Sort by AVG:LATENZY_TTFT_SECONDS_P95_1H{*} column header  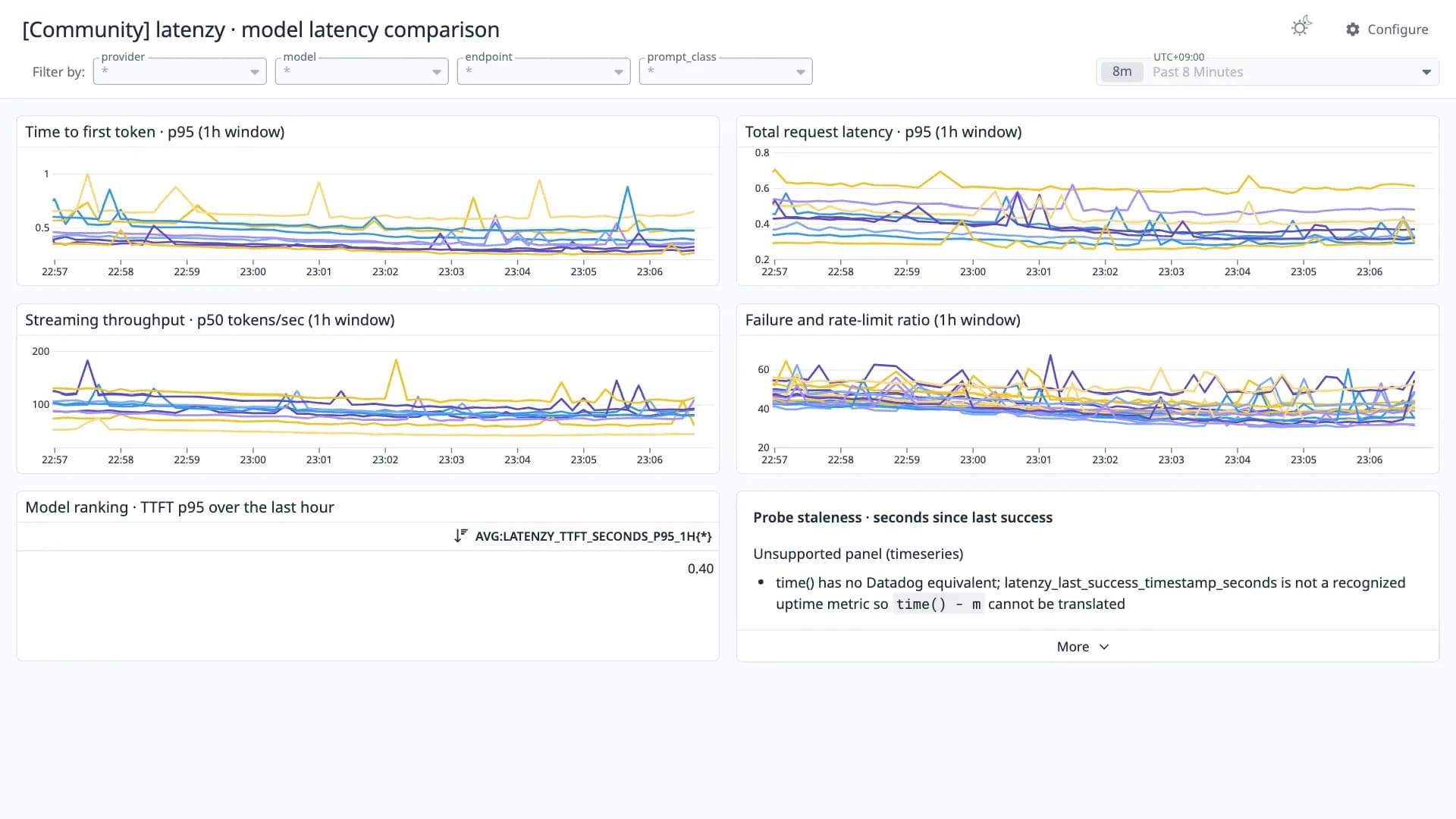(x=593, y=536)
